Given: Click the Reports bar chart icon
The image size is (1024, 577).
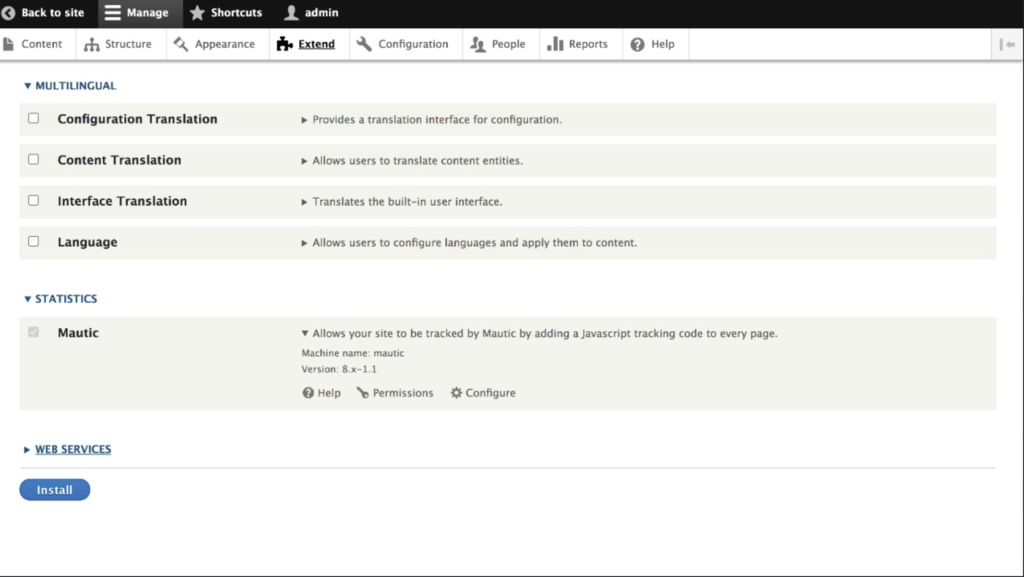Looking at the screenshot, I should (555, 44).
